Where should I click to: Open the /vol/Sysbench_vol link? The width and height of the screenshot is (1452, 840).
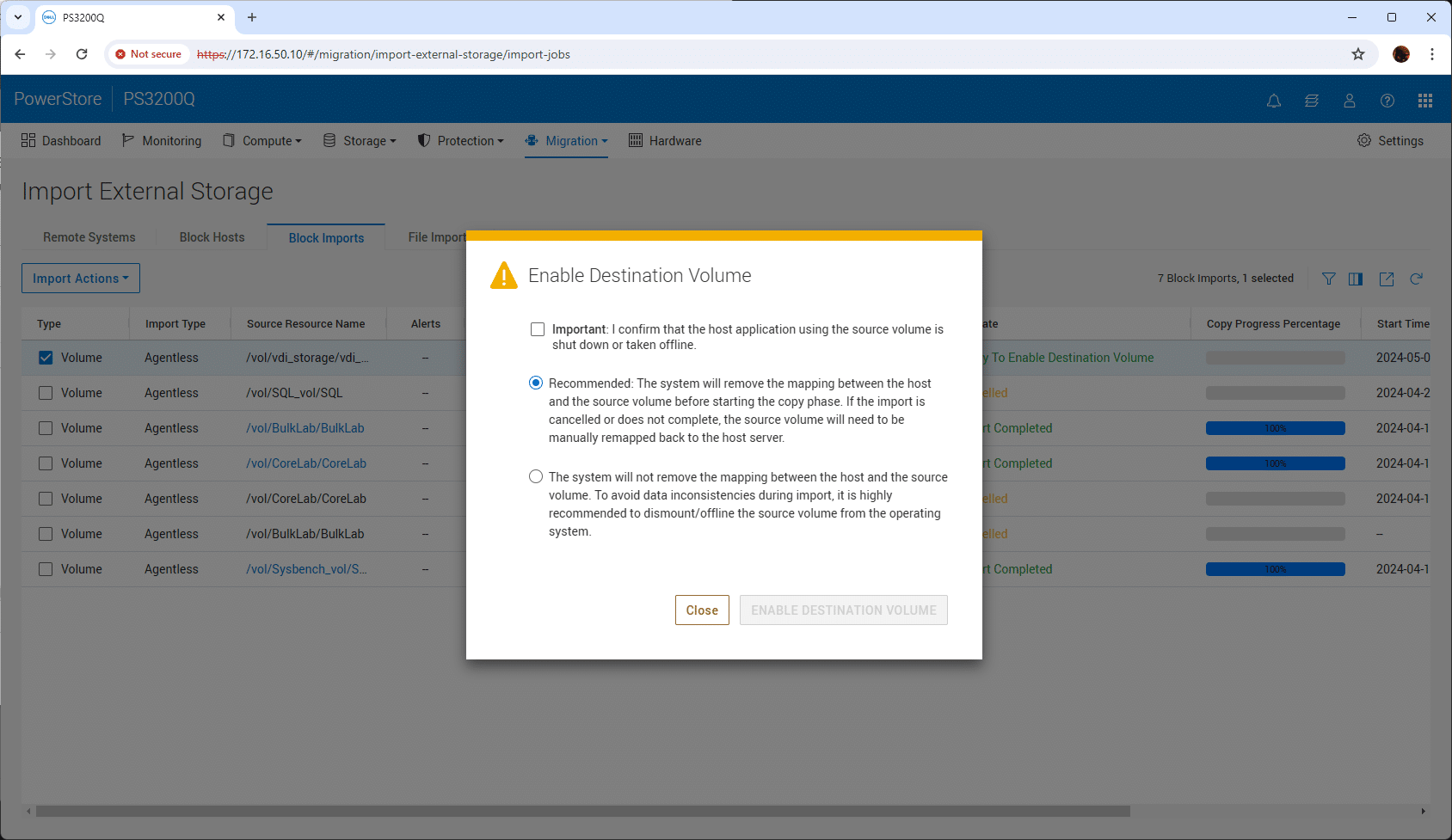tap(307, 569)
